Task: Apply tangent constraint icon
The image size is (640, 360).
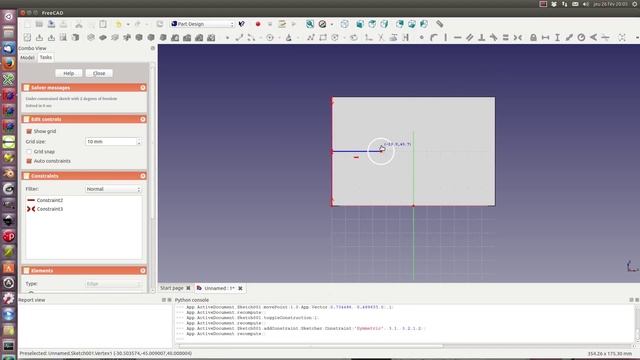Action: (x=493, y=38)
